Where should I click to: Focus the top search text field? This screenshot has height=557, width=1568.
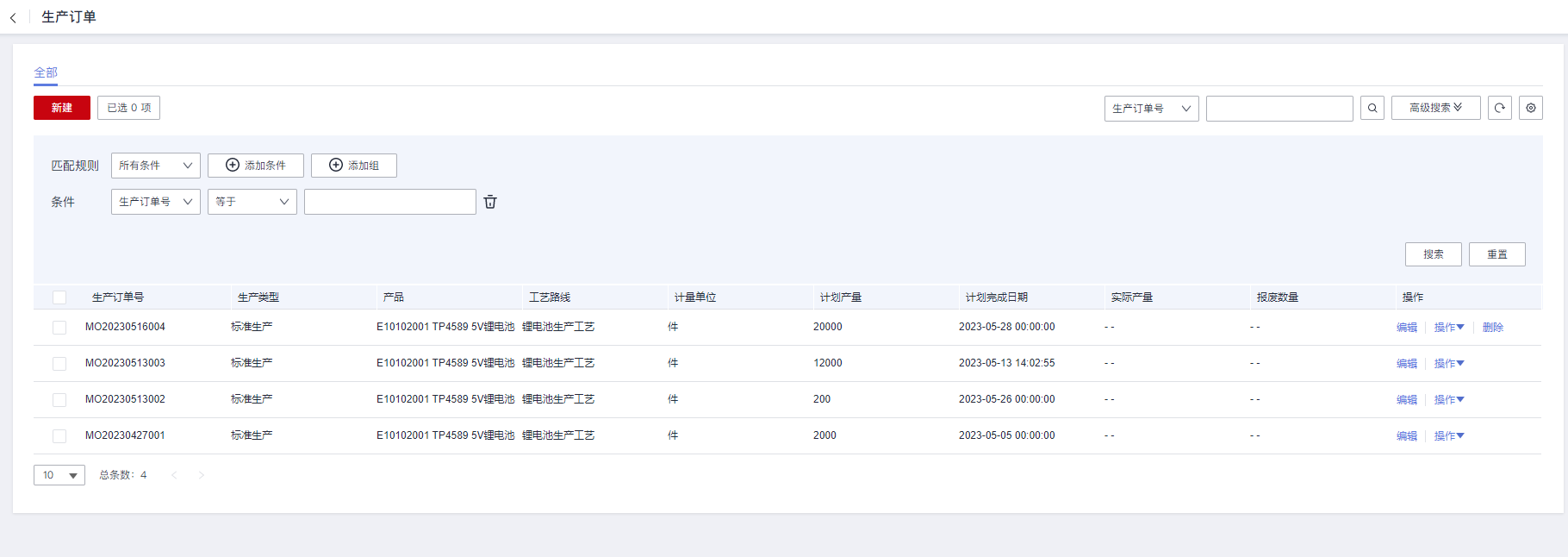(1279, 109)
